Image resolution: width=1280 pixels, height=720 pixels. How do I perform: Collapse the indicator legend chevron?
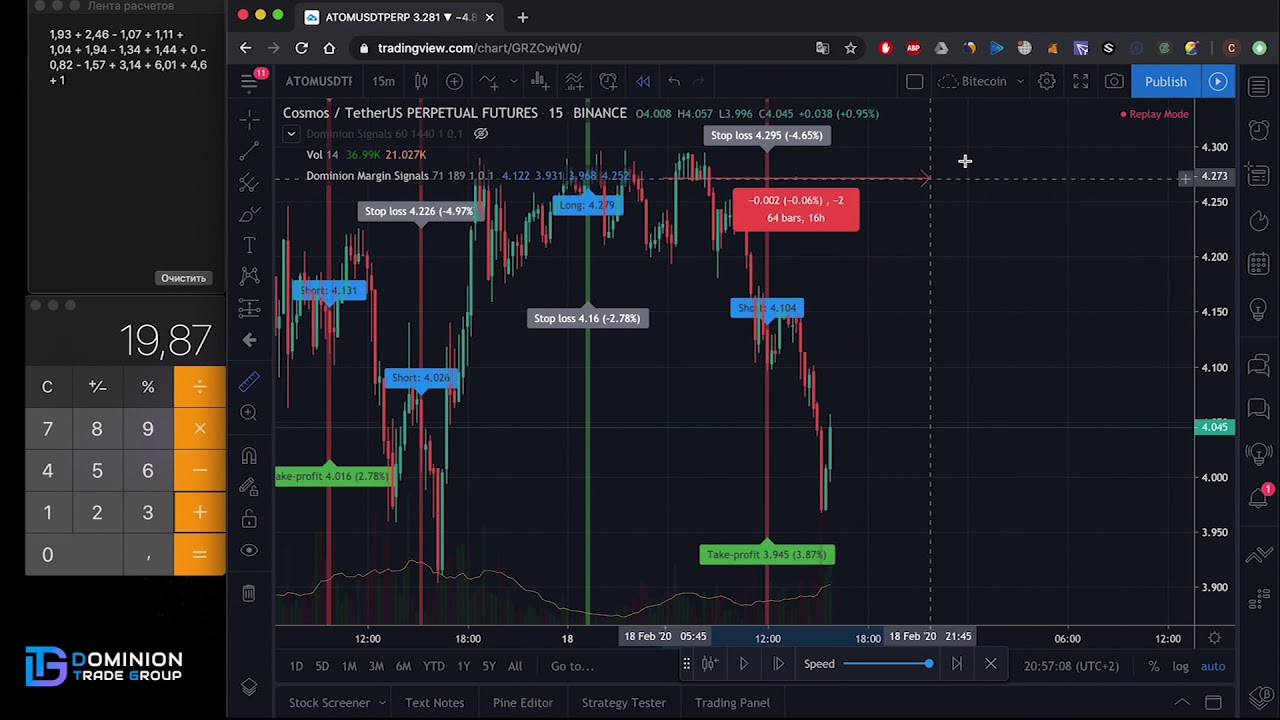tap(291, 134)
